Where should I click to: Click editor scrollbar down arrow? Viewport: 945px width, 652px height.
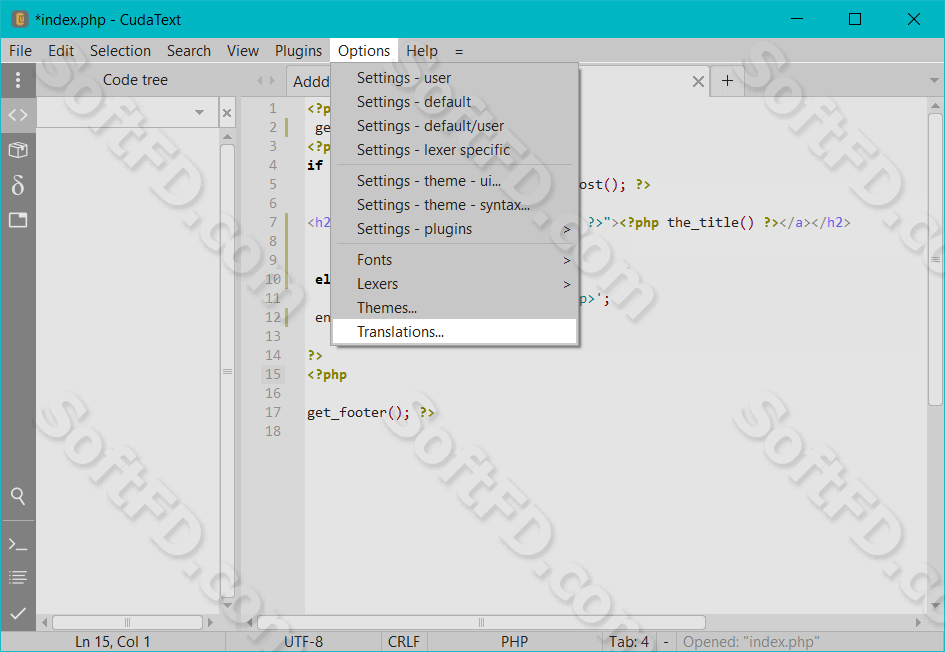(x=935, y=606)
